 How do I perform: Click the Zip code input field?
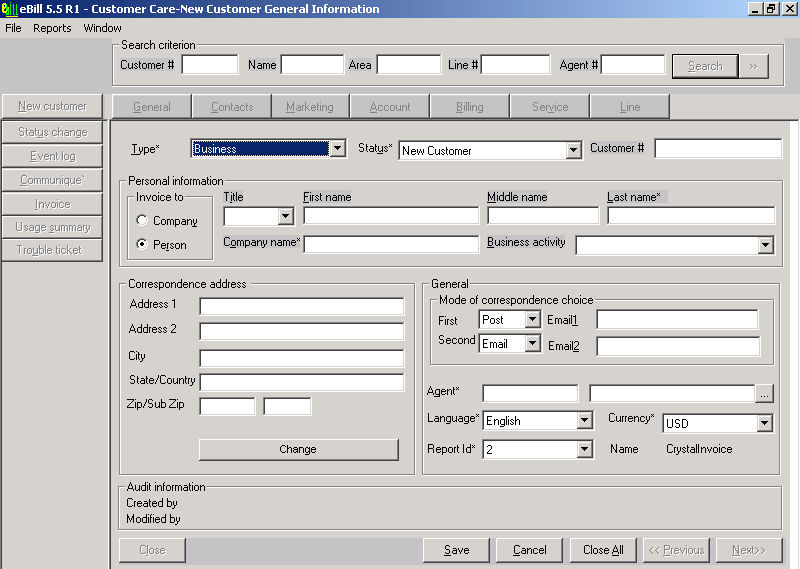227,406
